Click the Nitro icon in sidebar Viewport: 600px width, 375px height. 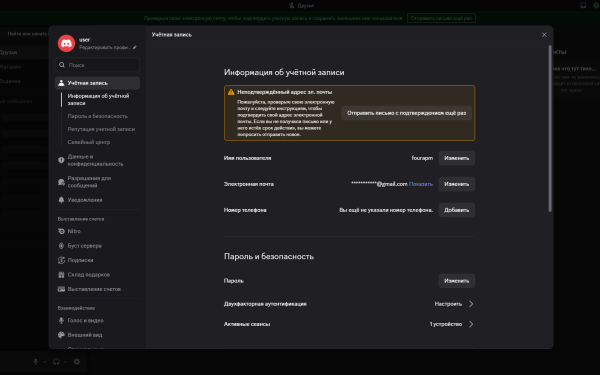[61, 231]
